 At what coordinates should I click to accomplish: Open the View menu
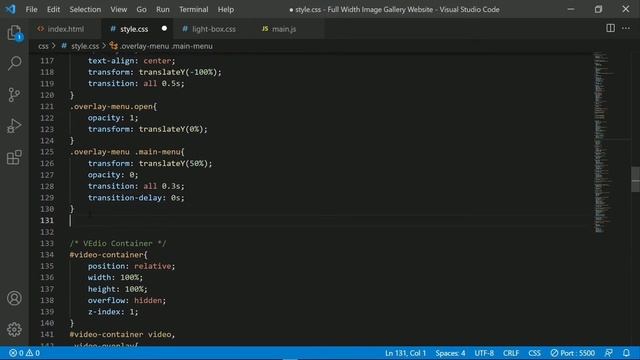pos(118,9)
